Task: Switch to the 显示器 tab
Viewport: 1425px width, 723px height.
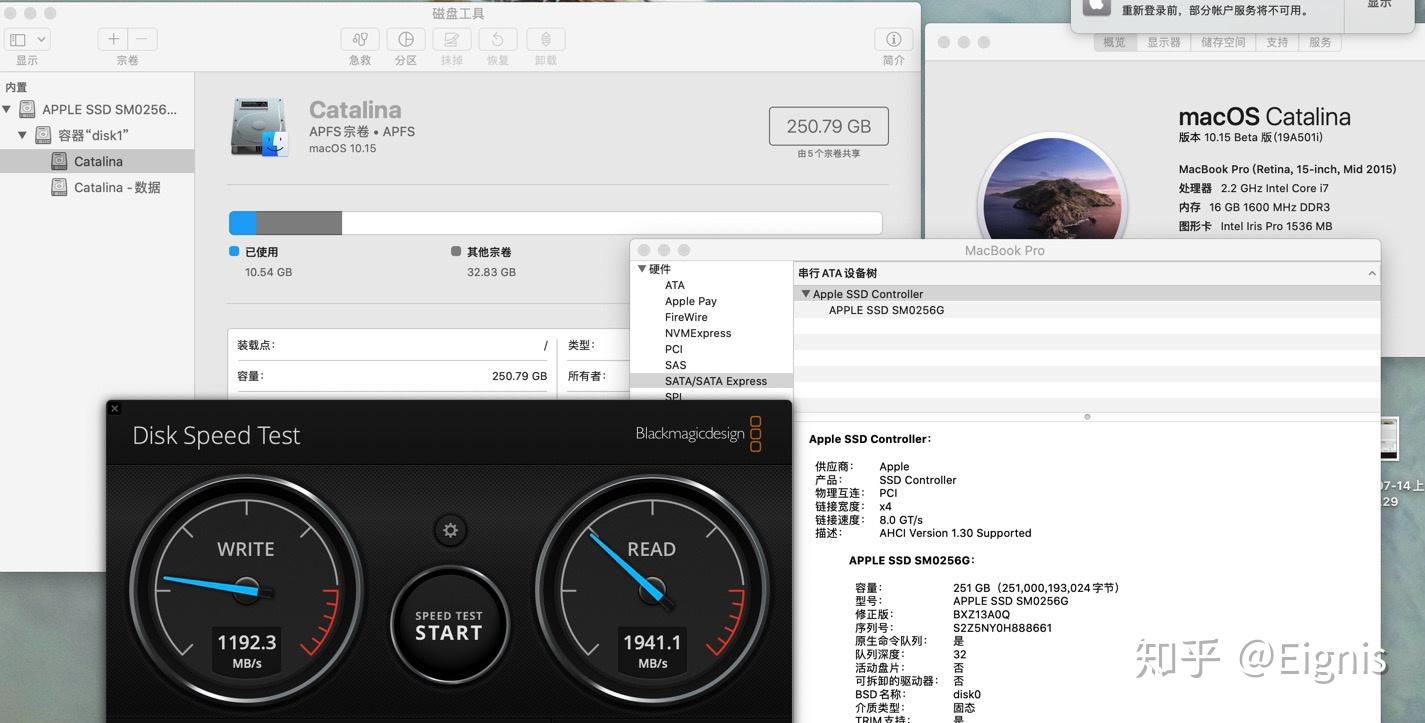Action: click(x=1164, y=42)
